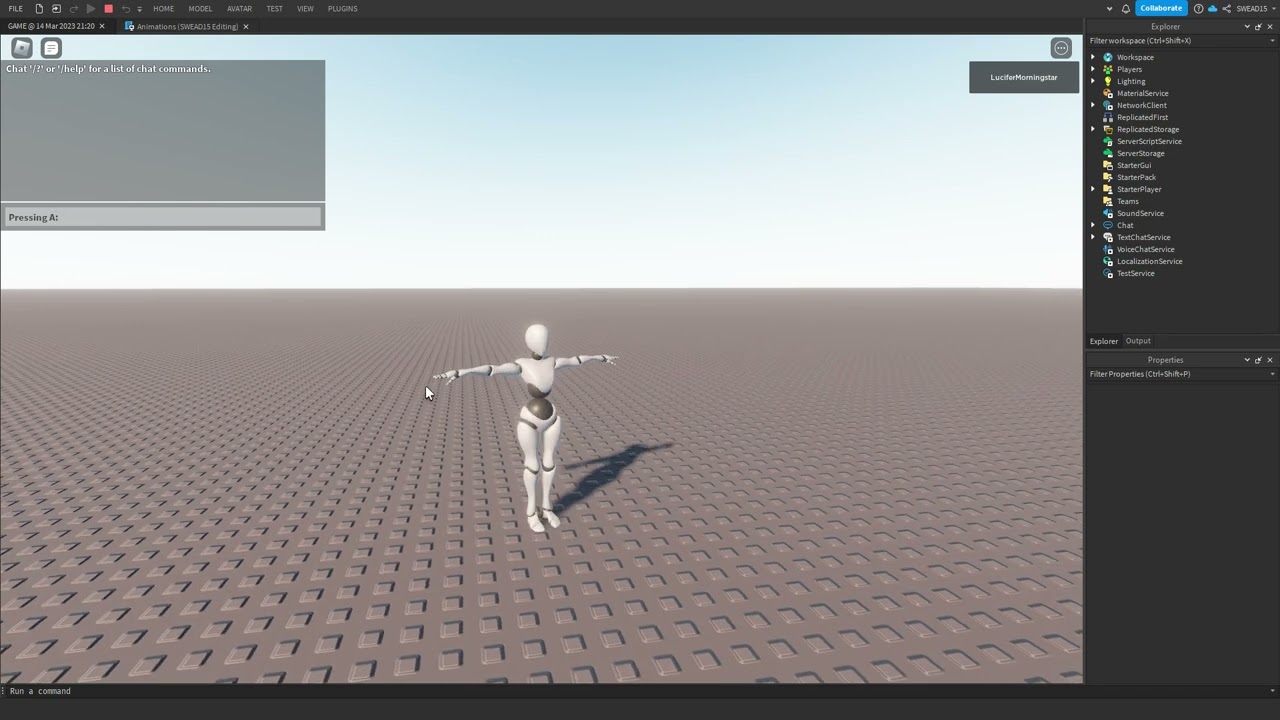The image size is (1280, 720).
Task: Expand the Players tree node
Action: pyautogui.click(x=1093, y=69)
